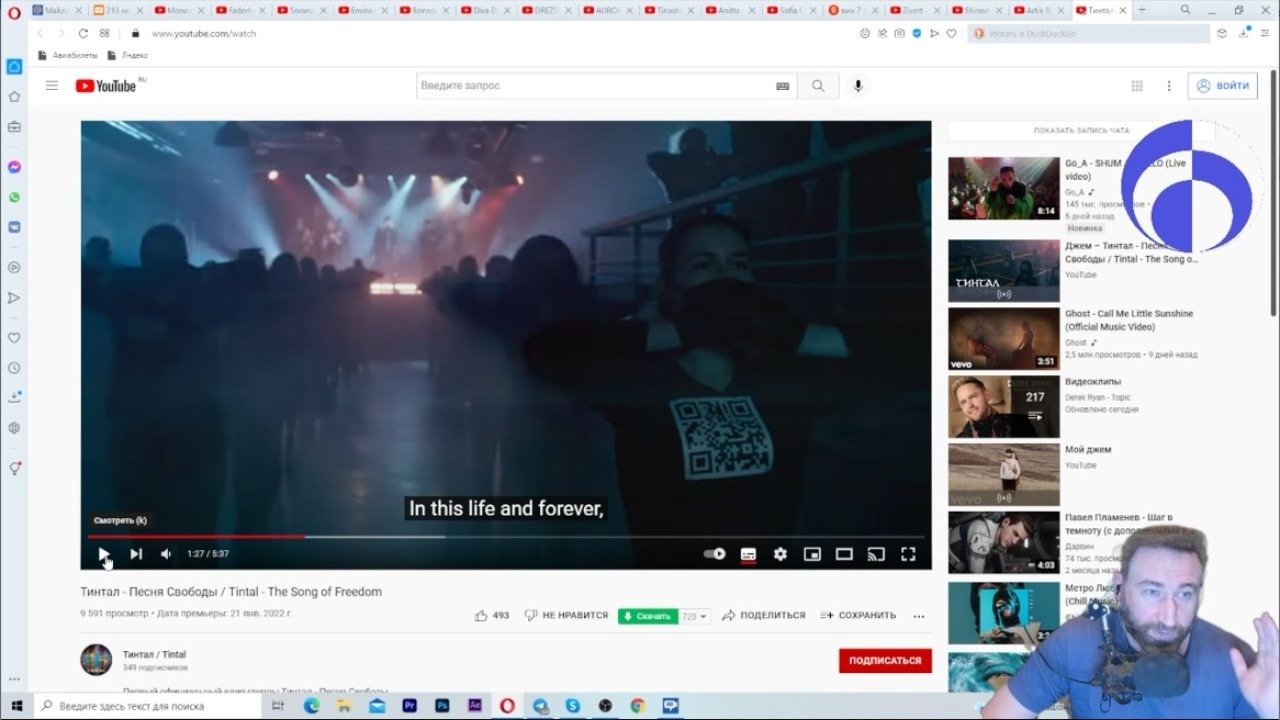The width and height of the screenshot is (1280, 720).
Task: Go back with the browser back arrow
Action: pyautogui.click(x=41, y=33)
